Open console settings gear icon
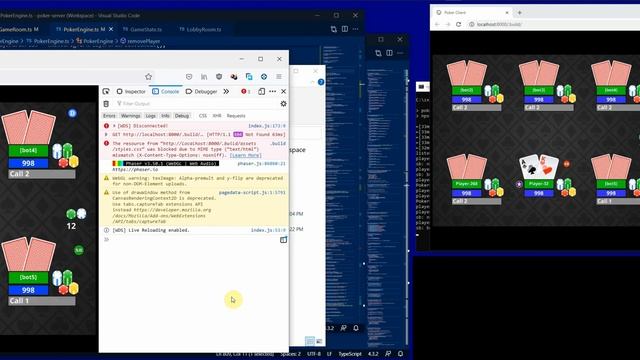The width and height of the screenshot is (640, 360). pyautogui.click(x=283, y=104)
